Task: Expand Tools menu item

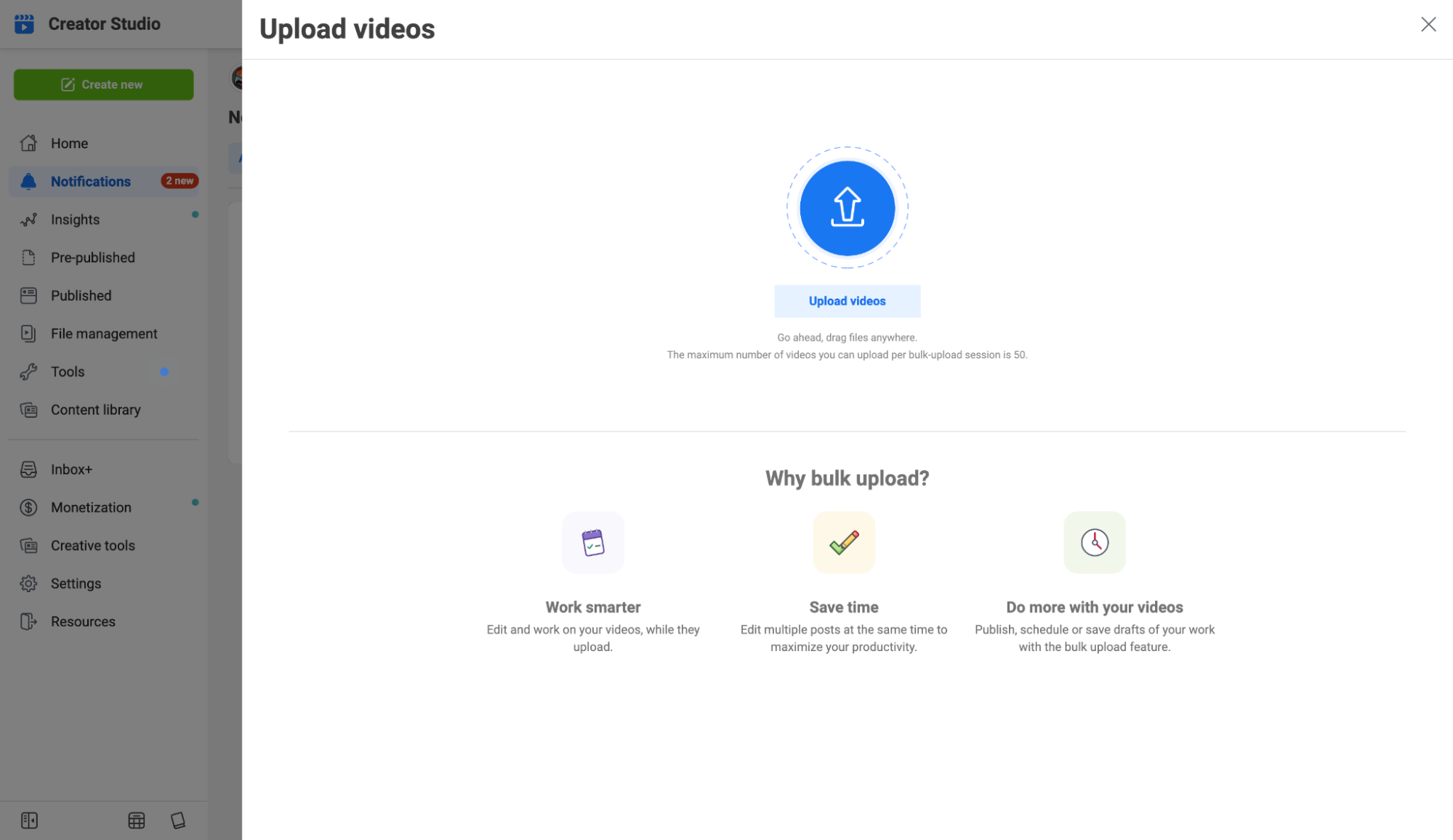Action: pyautogui.click(x=67, y=371)
